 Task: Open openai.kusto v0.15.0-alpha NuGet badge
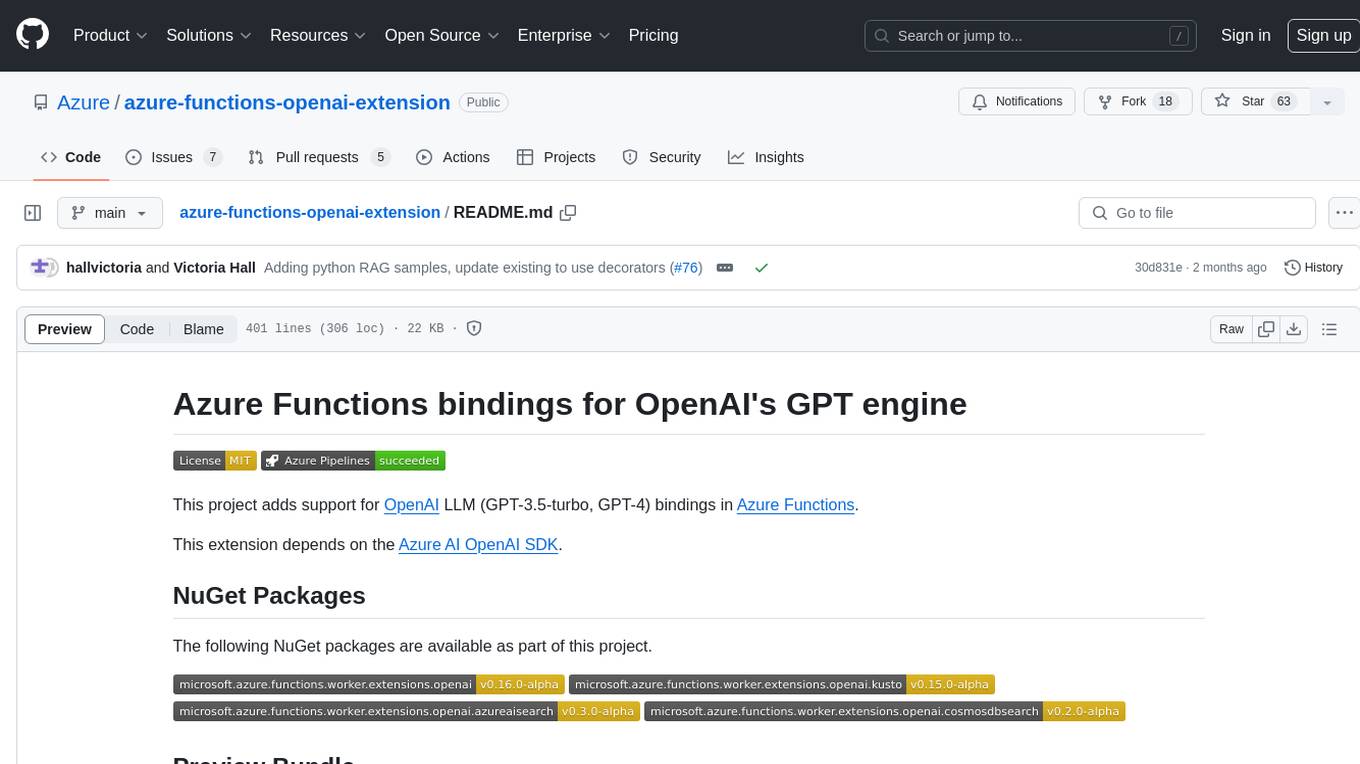pos(782,685)
